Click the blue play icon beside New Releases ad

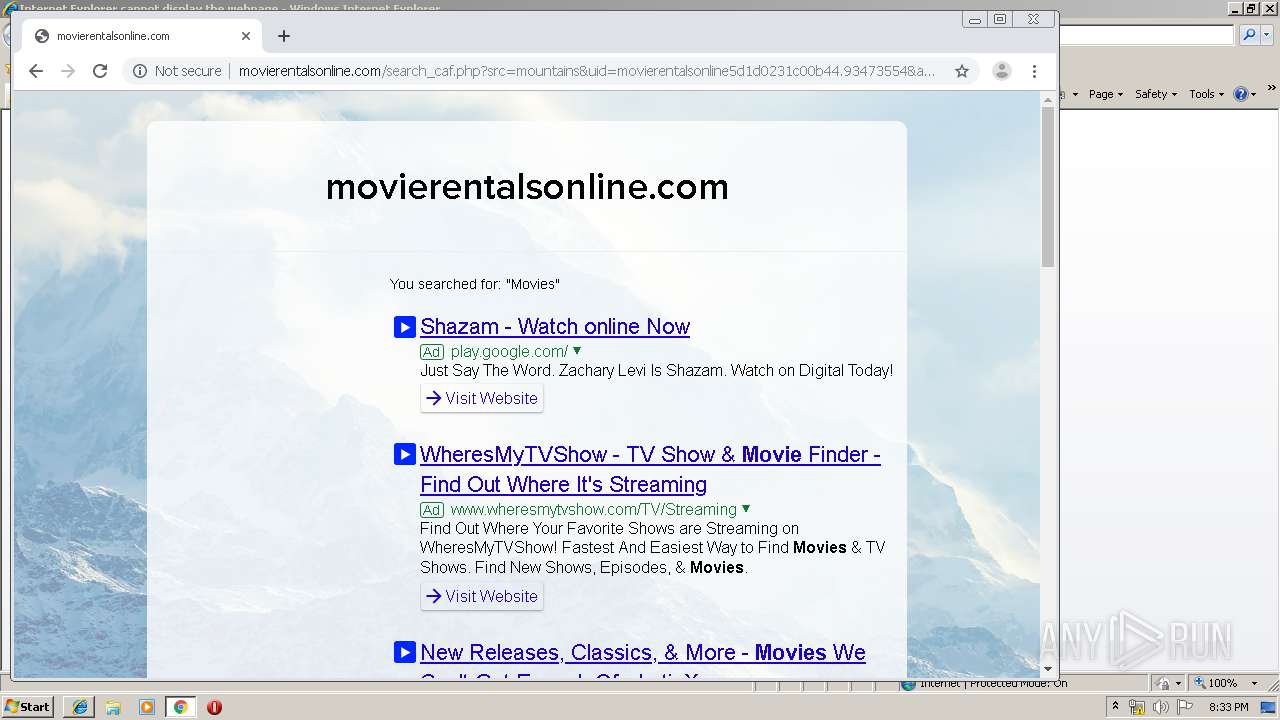coord(404,653)
